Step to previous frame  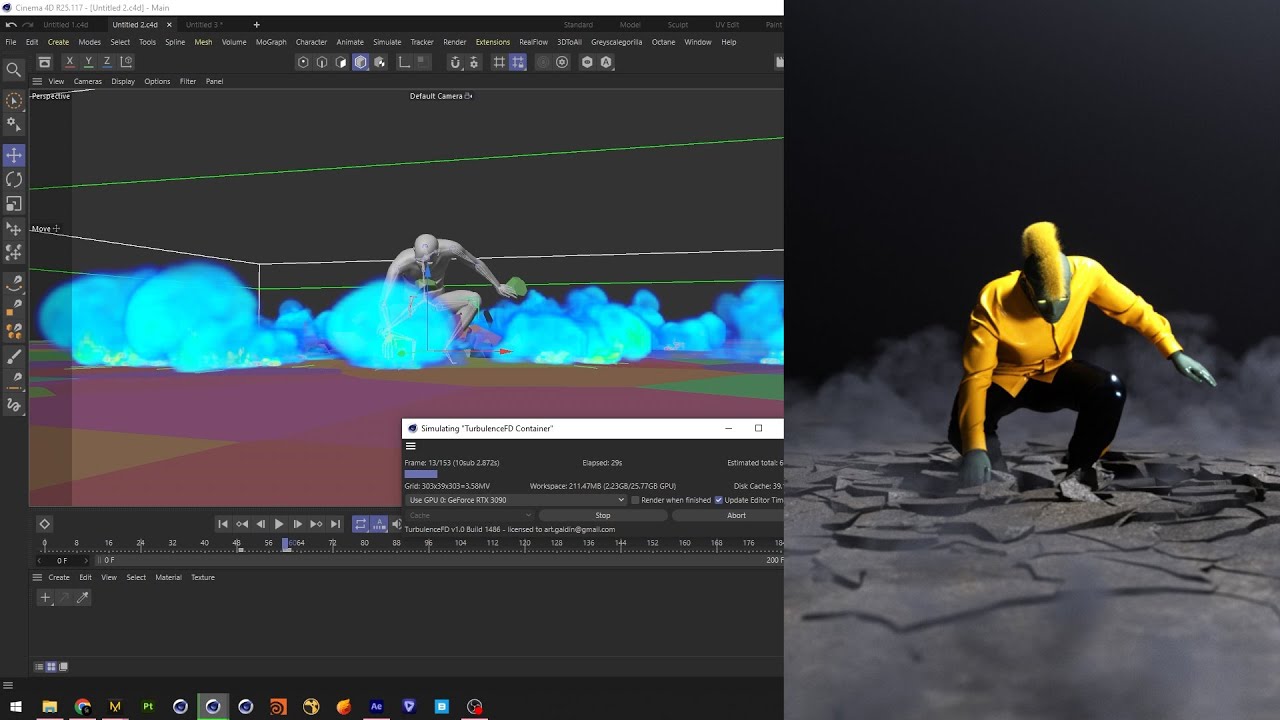261,524
